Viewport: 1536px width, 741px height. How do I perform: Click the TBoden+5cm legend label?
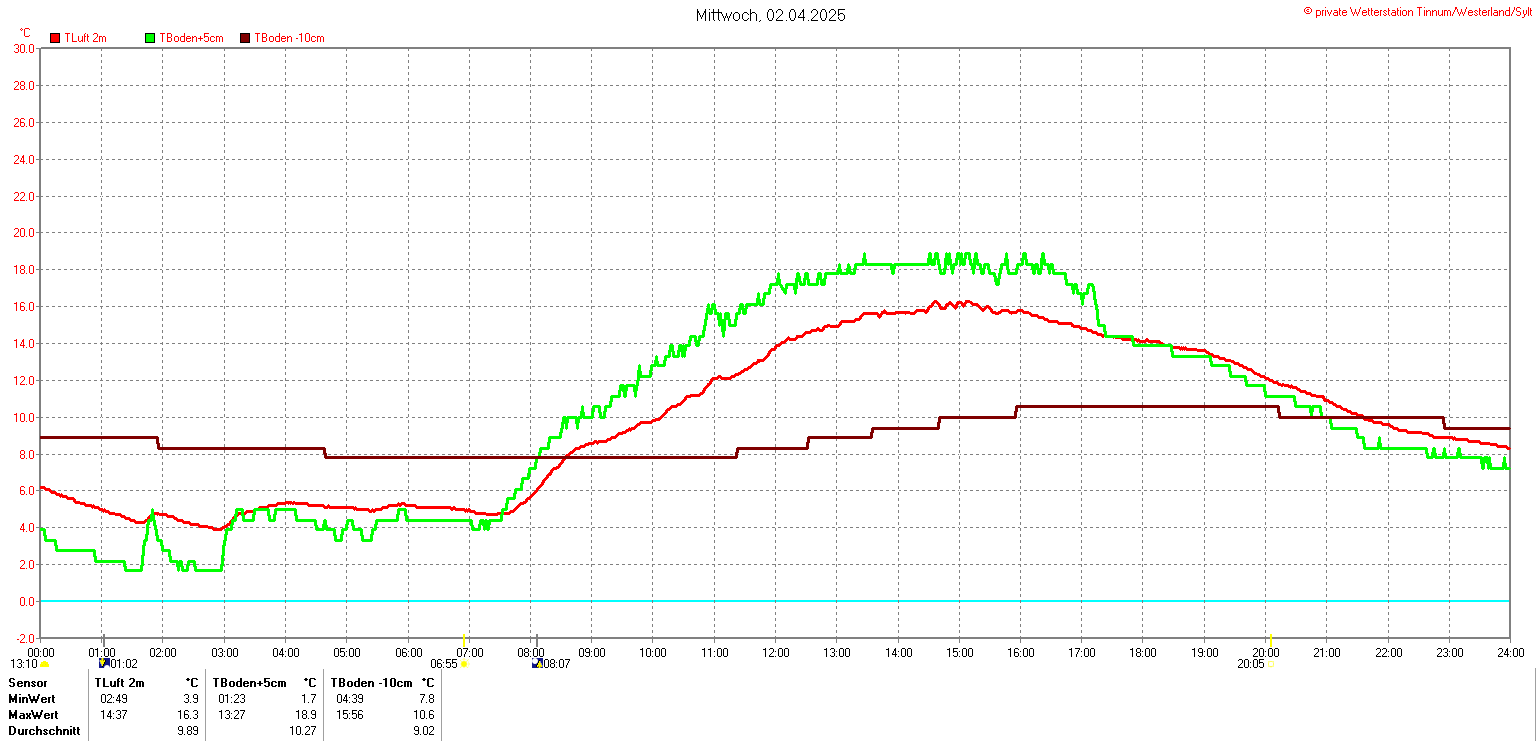191,38
